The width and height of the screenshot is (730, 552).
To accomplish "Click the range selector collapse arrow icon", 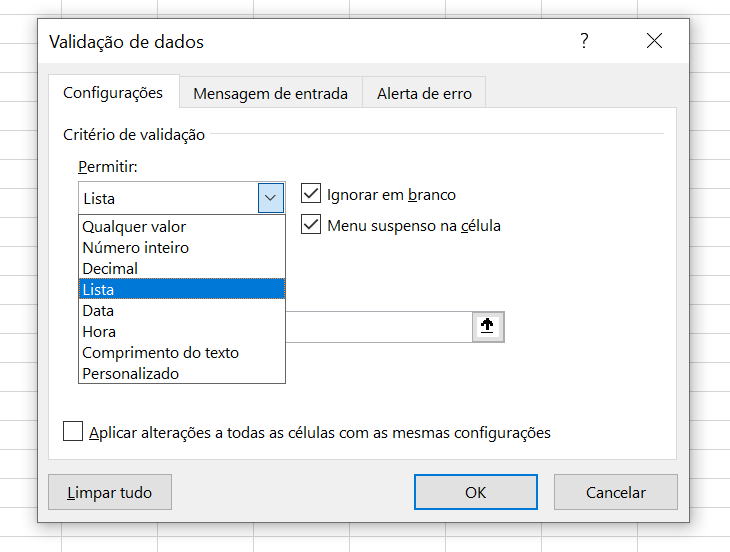I will pos(487,327).
